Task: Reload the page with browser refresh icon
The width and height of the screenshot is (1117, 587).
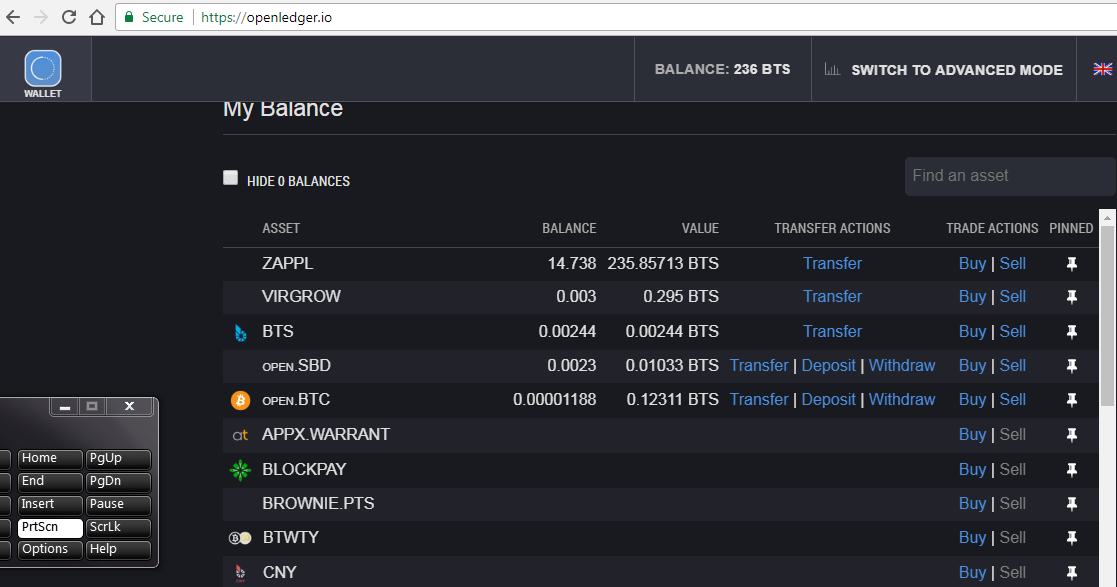Action: click(x=68, y=17)
